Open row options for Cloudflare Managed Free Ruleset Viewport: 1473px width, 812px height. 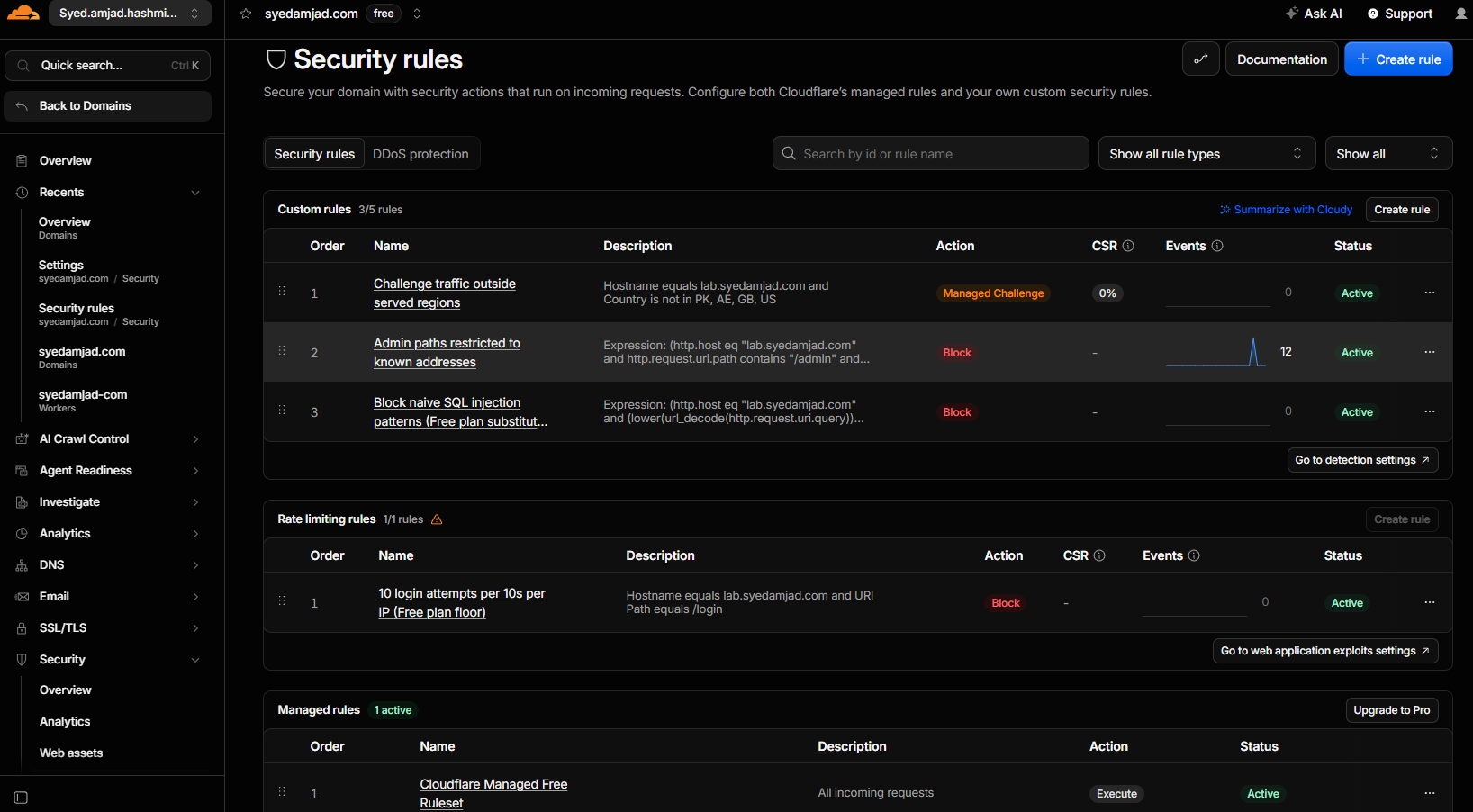tap(1430, 793)
